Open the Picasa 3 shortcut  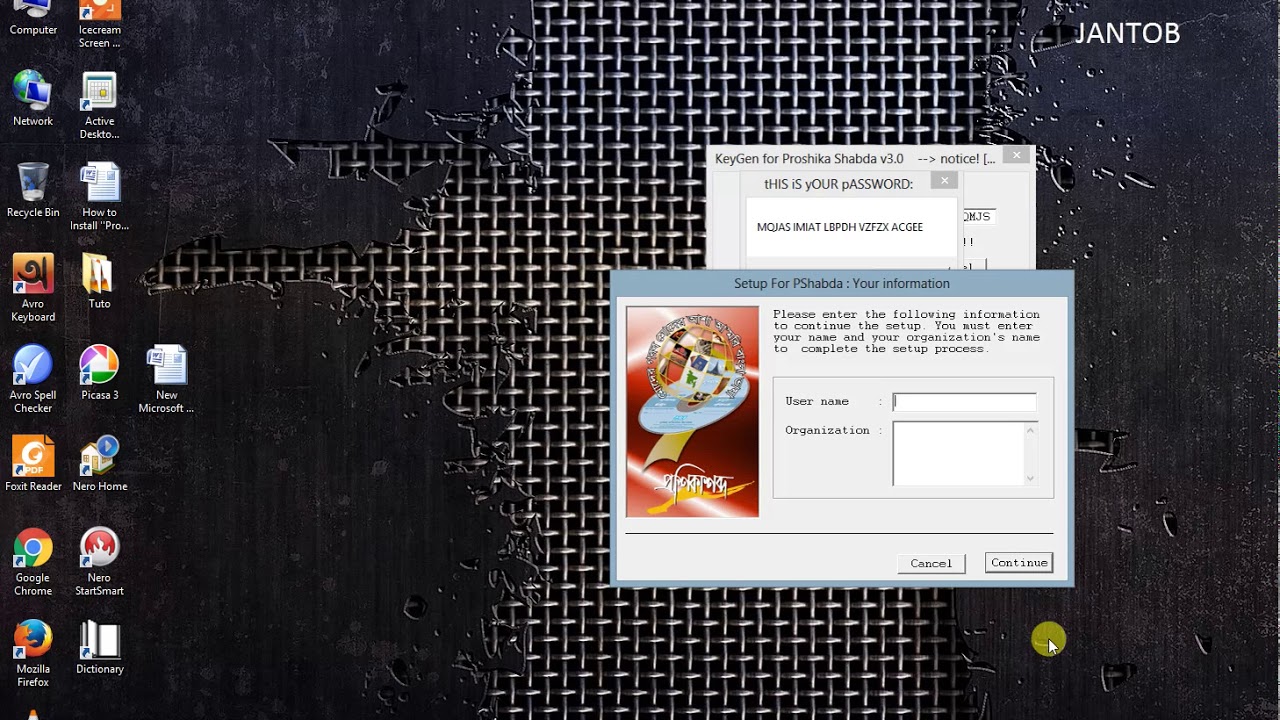(x=99, y=372)
